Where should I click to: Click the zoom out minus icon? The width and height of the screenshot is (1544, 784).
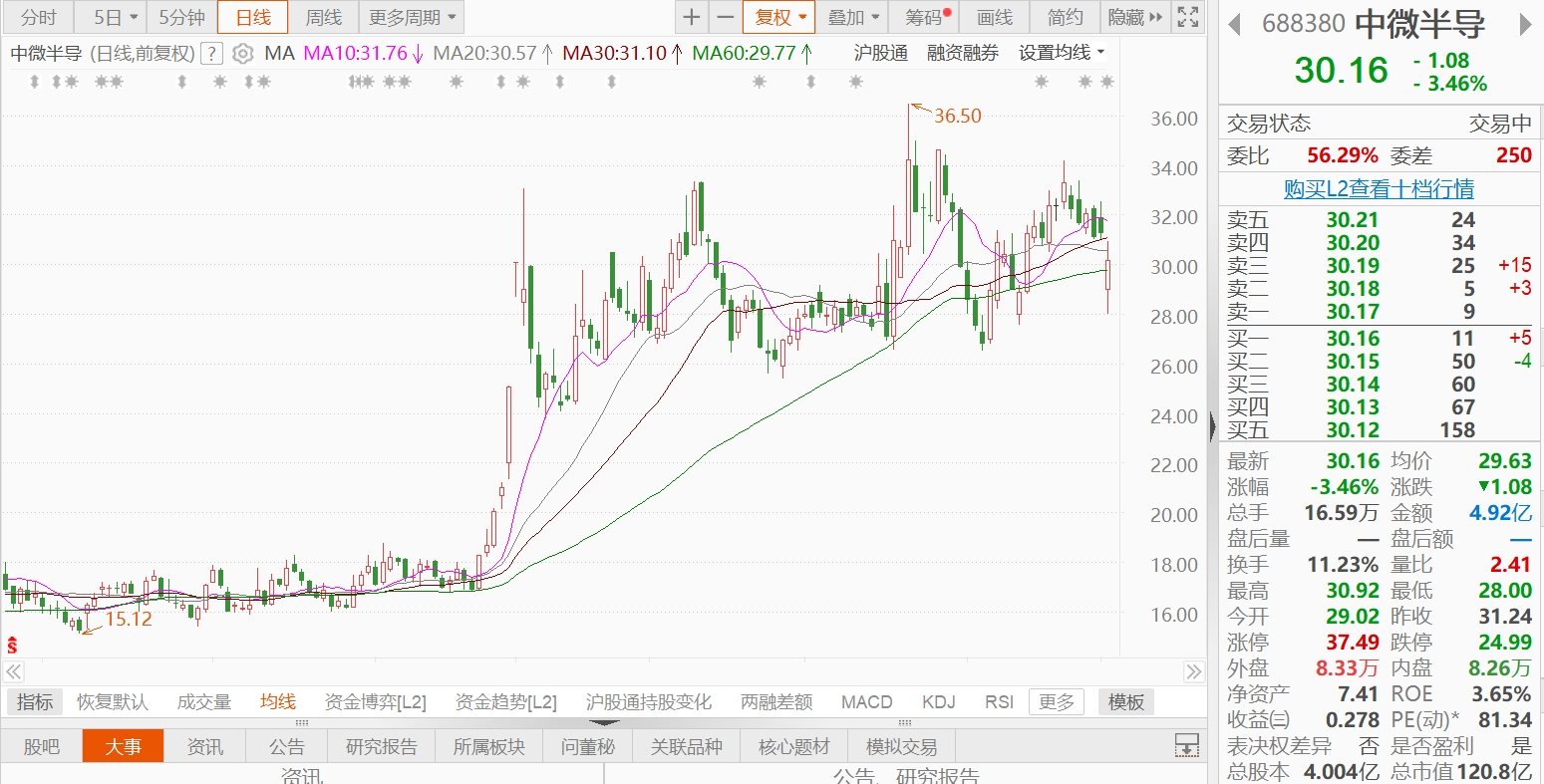[725, 17]
